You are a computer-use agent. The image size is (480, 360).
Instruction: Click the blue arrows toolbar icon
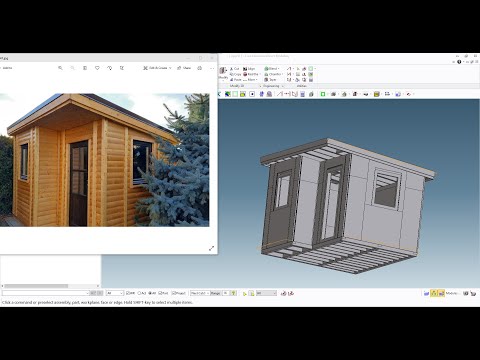[x=262, y=94]
